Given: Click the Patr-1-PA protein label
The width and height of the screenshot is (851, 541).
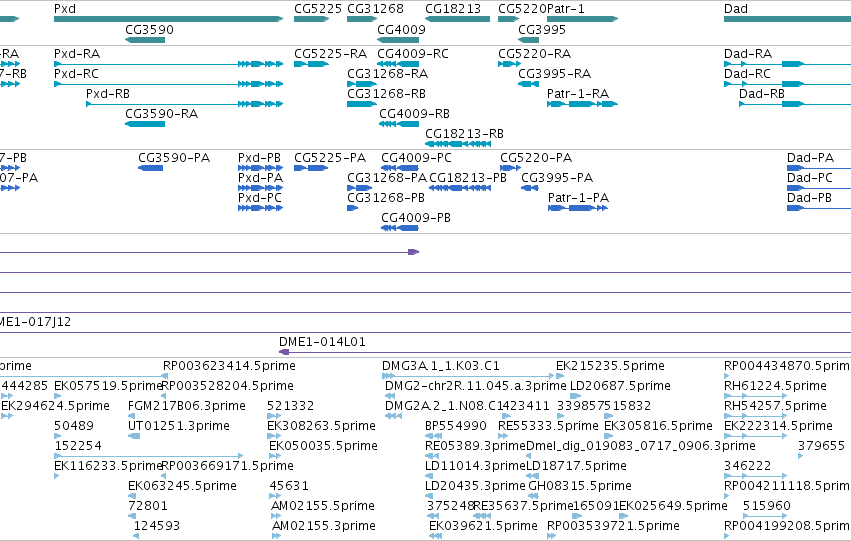Looking at the screenshot, I should pyautogui.click(x=578, y=198).
